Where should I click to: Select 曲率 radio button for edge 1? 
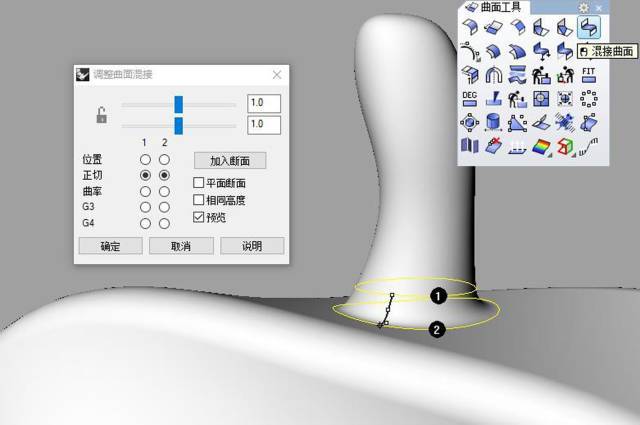click(145, 191)
